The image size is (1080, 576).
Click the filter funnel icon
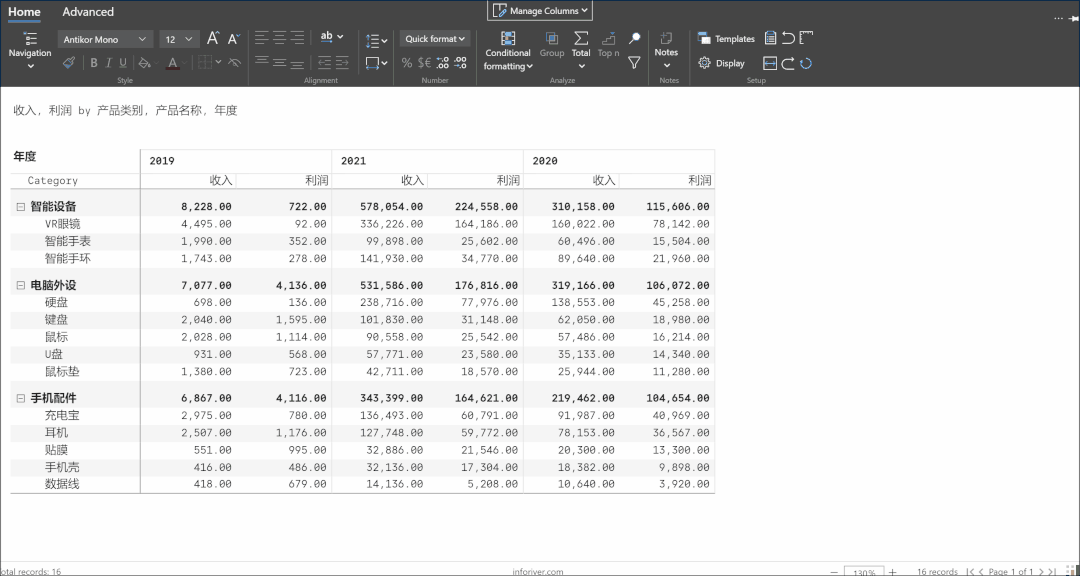click(x=634, y=63)
